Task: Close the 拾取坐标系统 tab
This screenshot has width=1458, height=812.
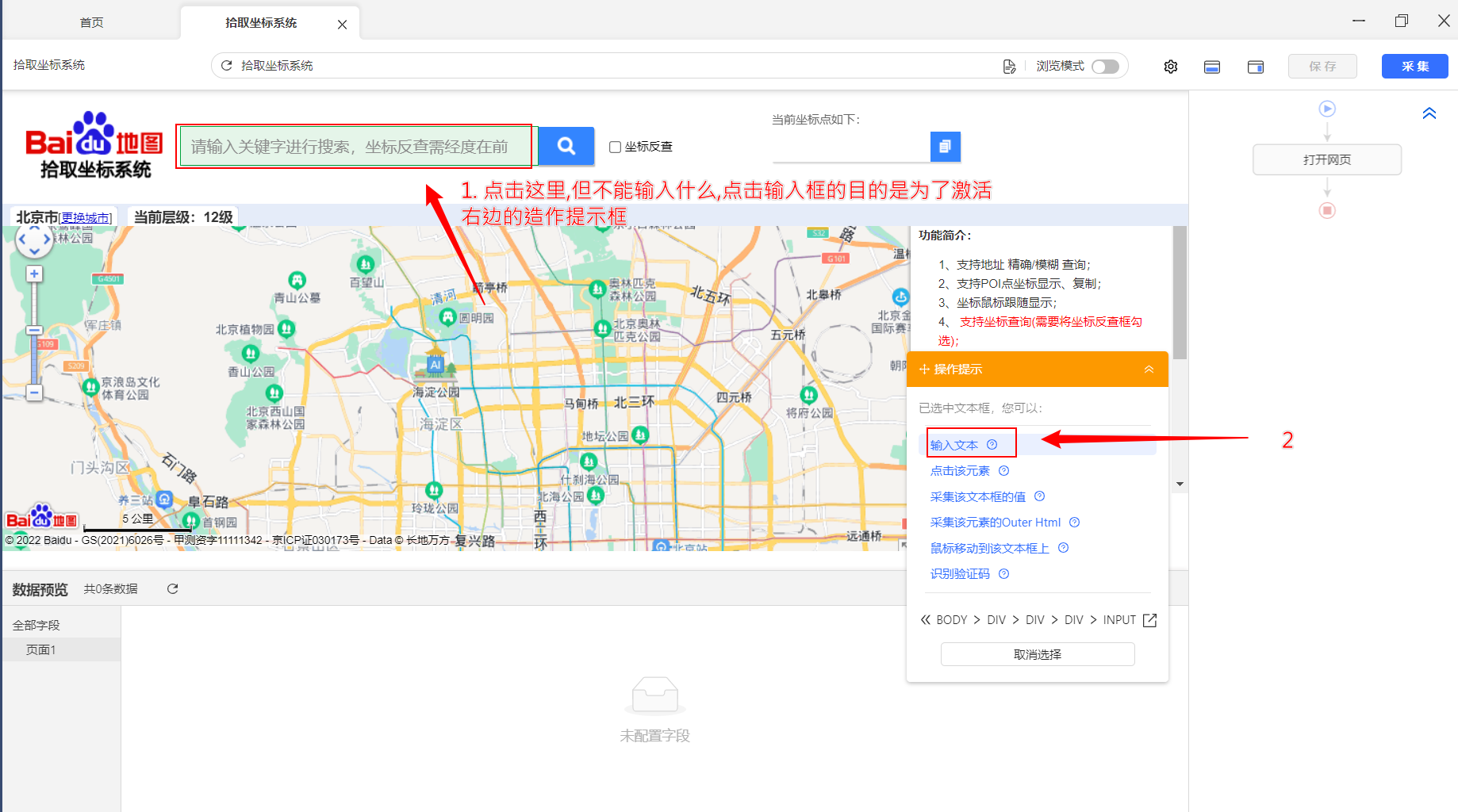Action: [342, 25]
